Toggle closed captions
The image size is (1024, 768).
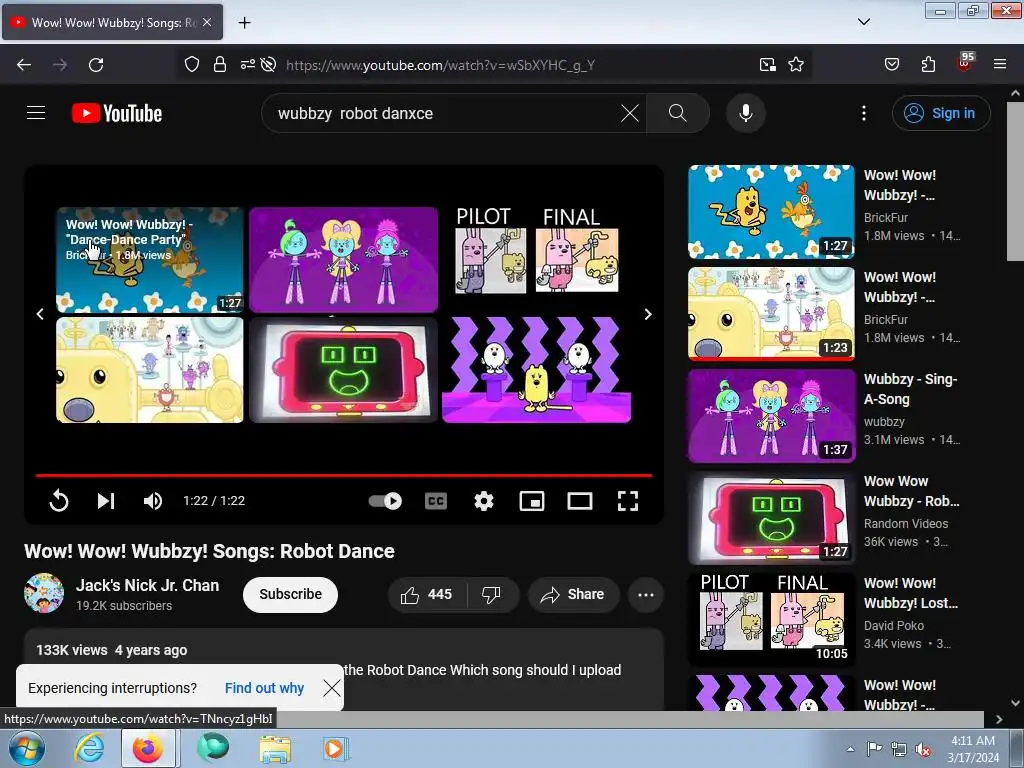coord(436,501)
